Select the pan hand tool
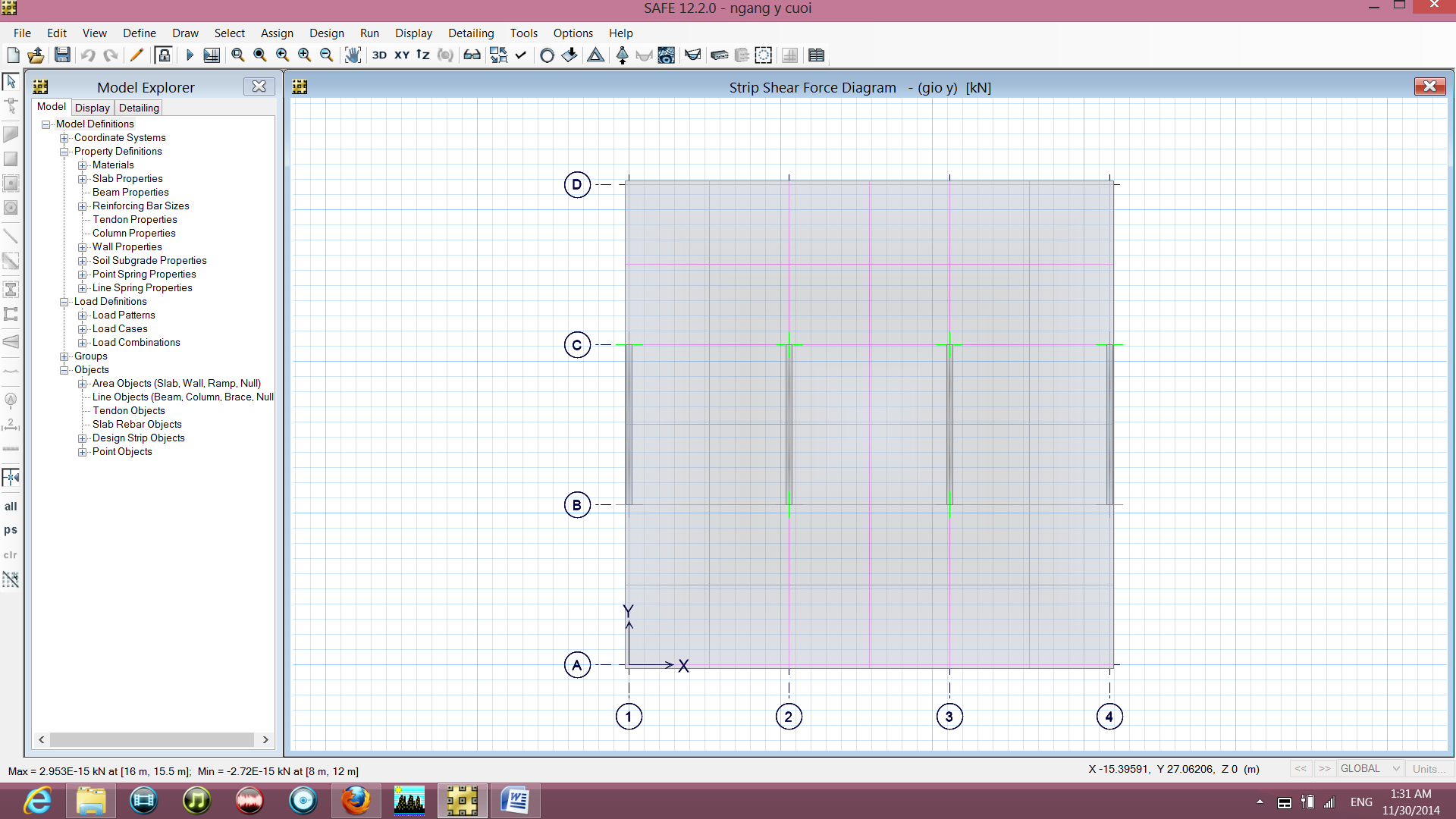 pos(353,55)
